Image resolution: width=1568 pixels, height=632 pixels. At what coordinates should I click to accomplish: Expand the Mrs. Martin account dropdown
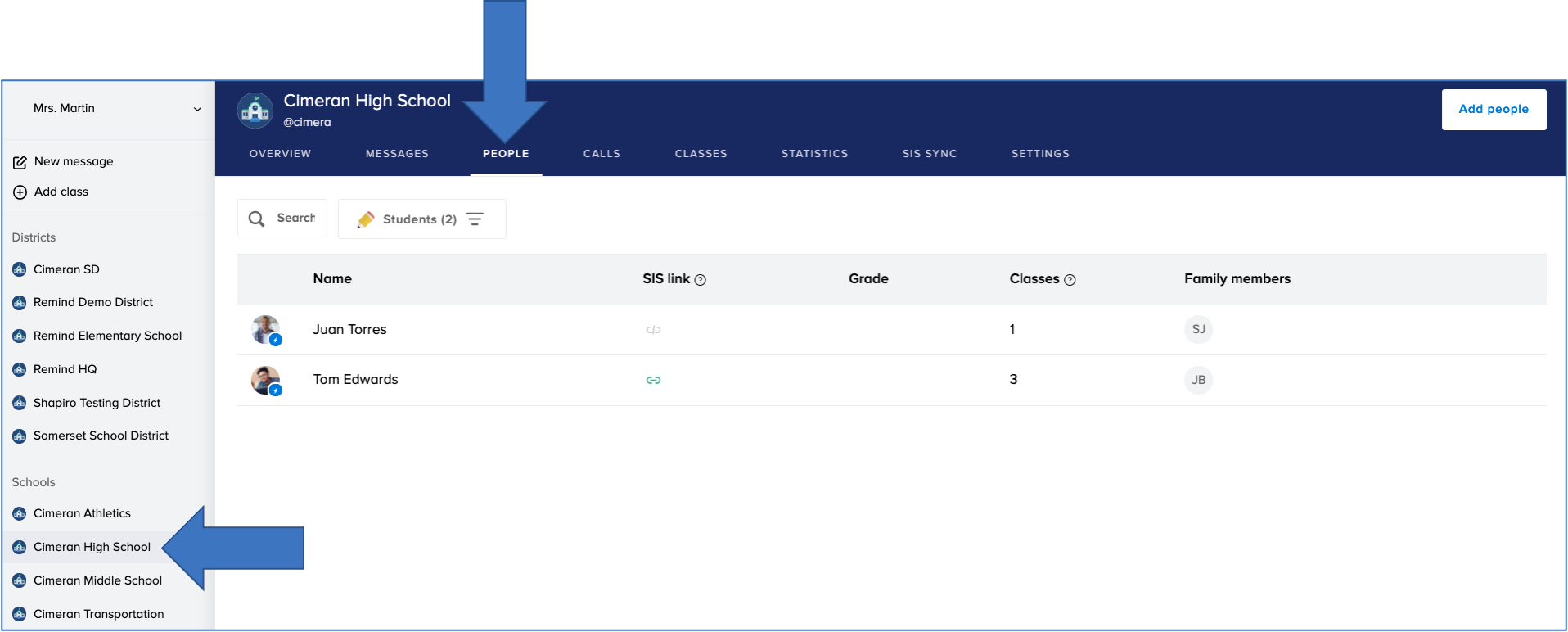click(x=196, y=109)
